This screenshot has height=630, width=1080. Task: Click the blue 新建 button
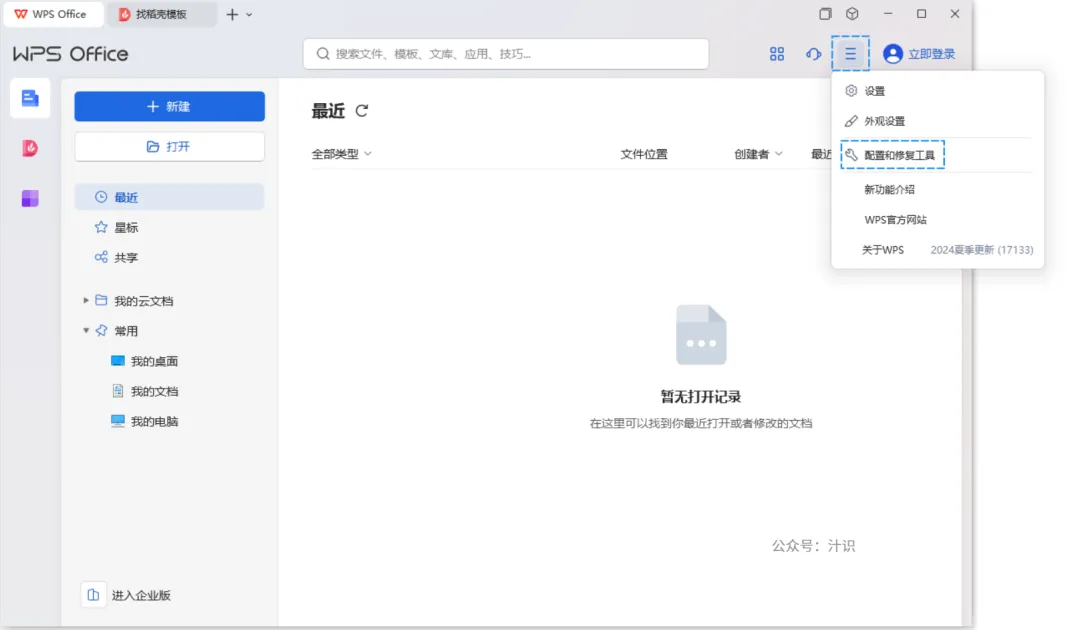[x=169, y=107]
